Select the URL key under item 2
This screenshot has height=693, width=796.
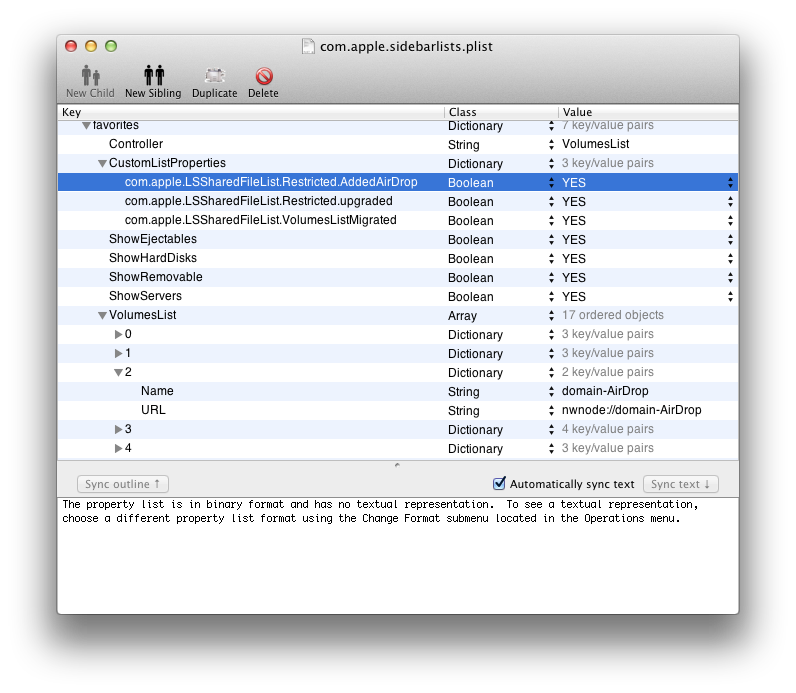(x=153, y=410)
